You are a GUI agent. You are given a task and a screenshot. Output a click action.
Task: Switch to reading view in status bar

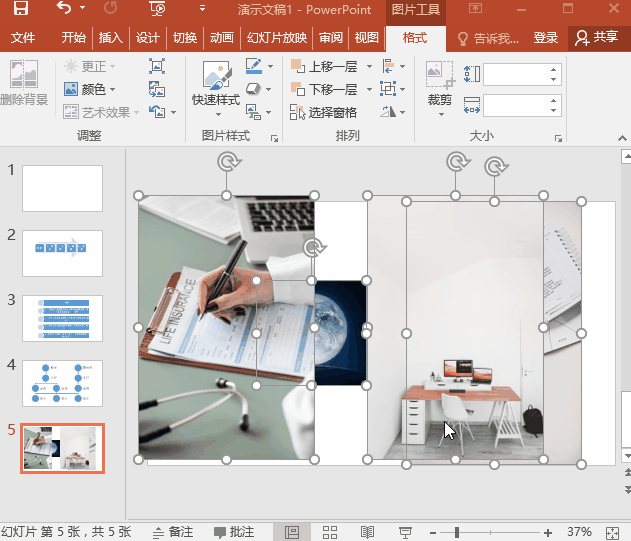[x=367, y=532]
